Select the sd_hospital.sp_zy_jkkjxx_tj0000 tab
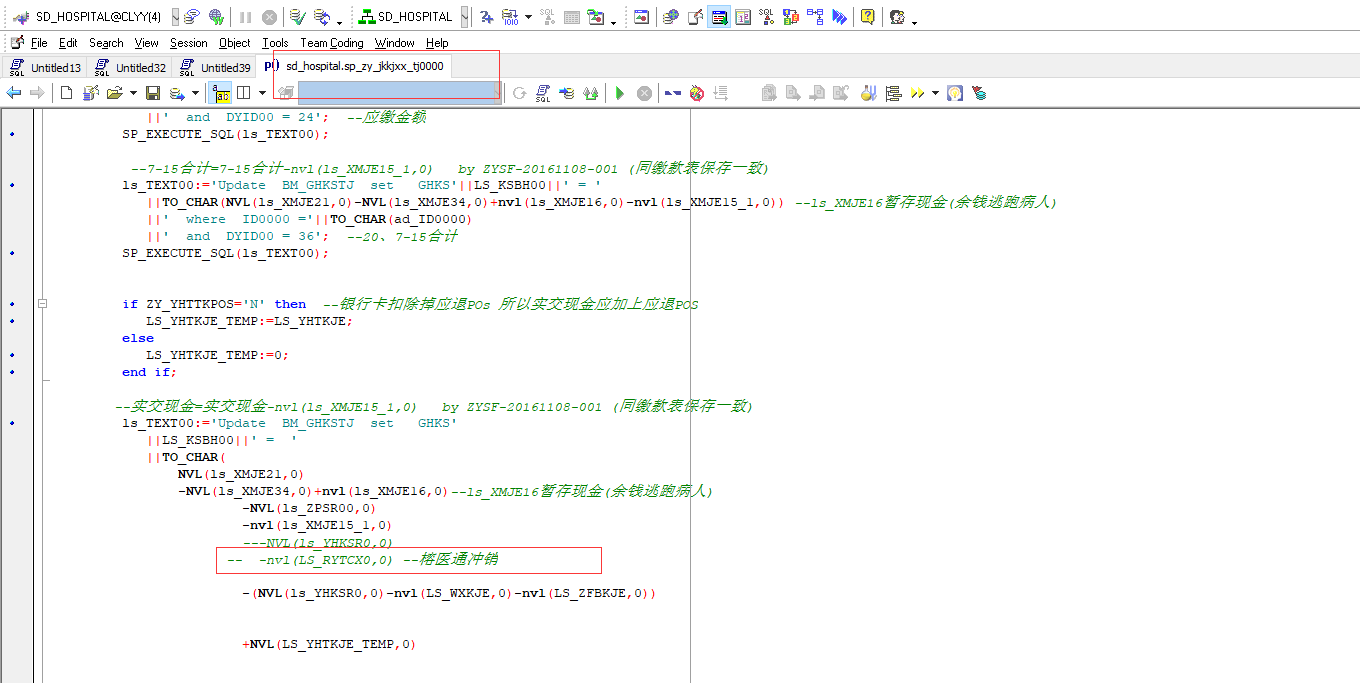Image resolution: width=1360 pixels, height=683 pixels. [354, 66]
